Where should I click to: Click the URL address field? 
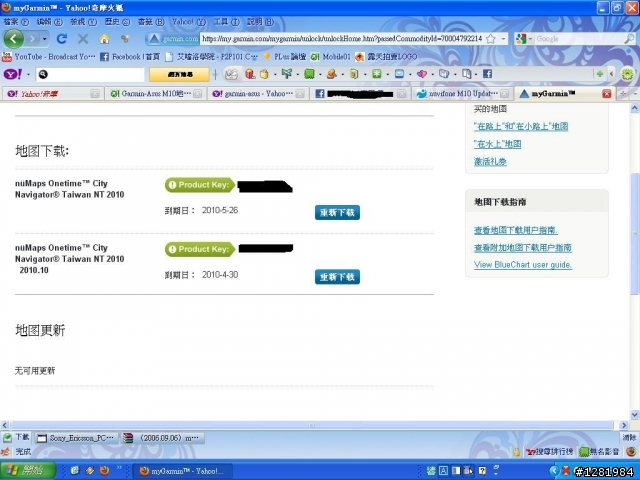(342, 39)
